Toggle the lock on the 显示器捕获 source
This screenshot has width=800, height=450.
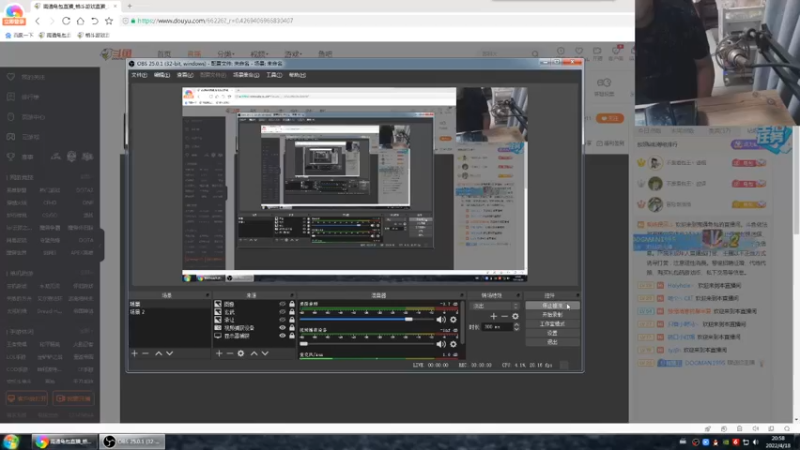pyautogui.click(x=292, y=336)
